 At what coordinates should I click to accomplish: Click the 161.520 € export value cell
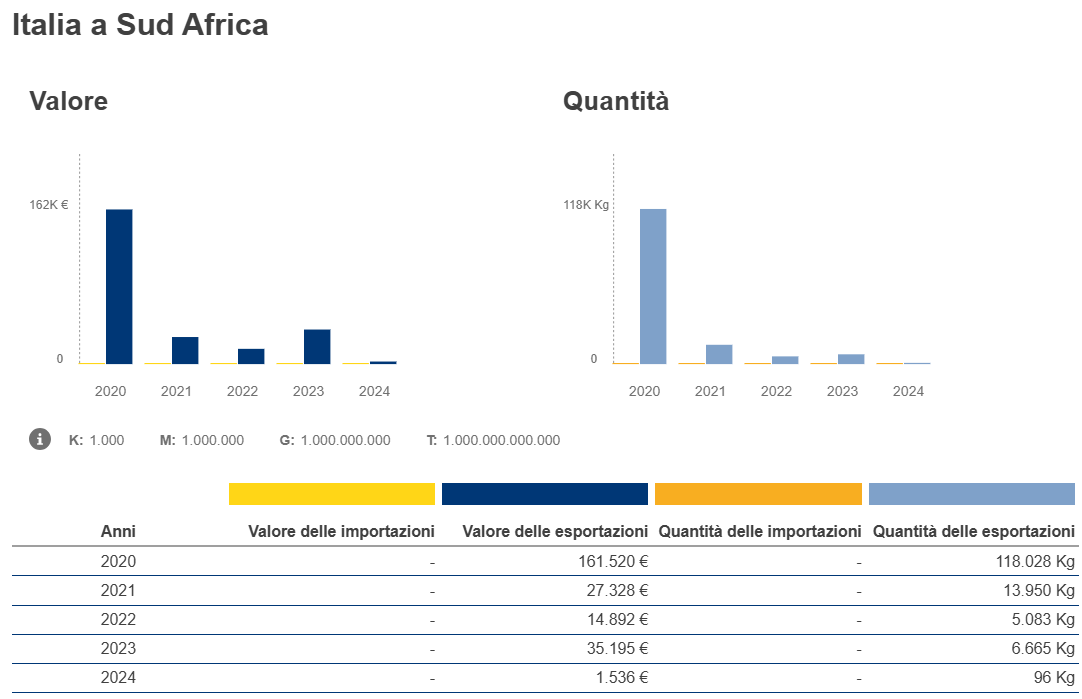click(607, 562)
